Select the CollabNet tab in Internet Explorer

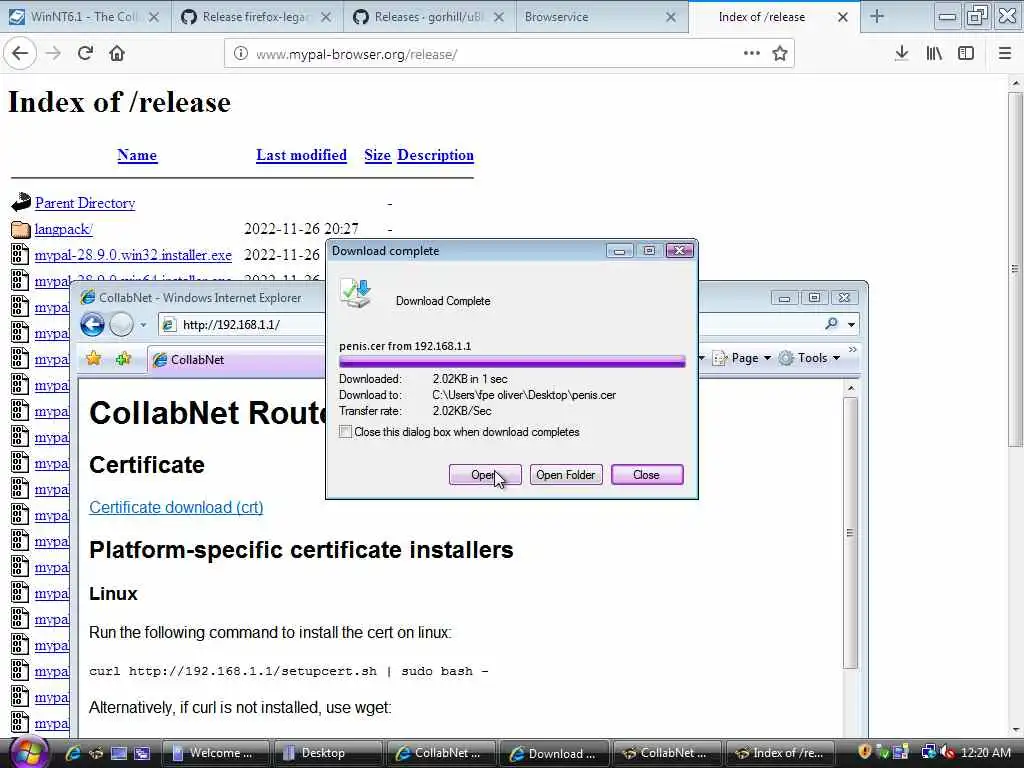pyautogui.click(x=235, y=360)
